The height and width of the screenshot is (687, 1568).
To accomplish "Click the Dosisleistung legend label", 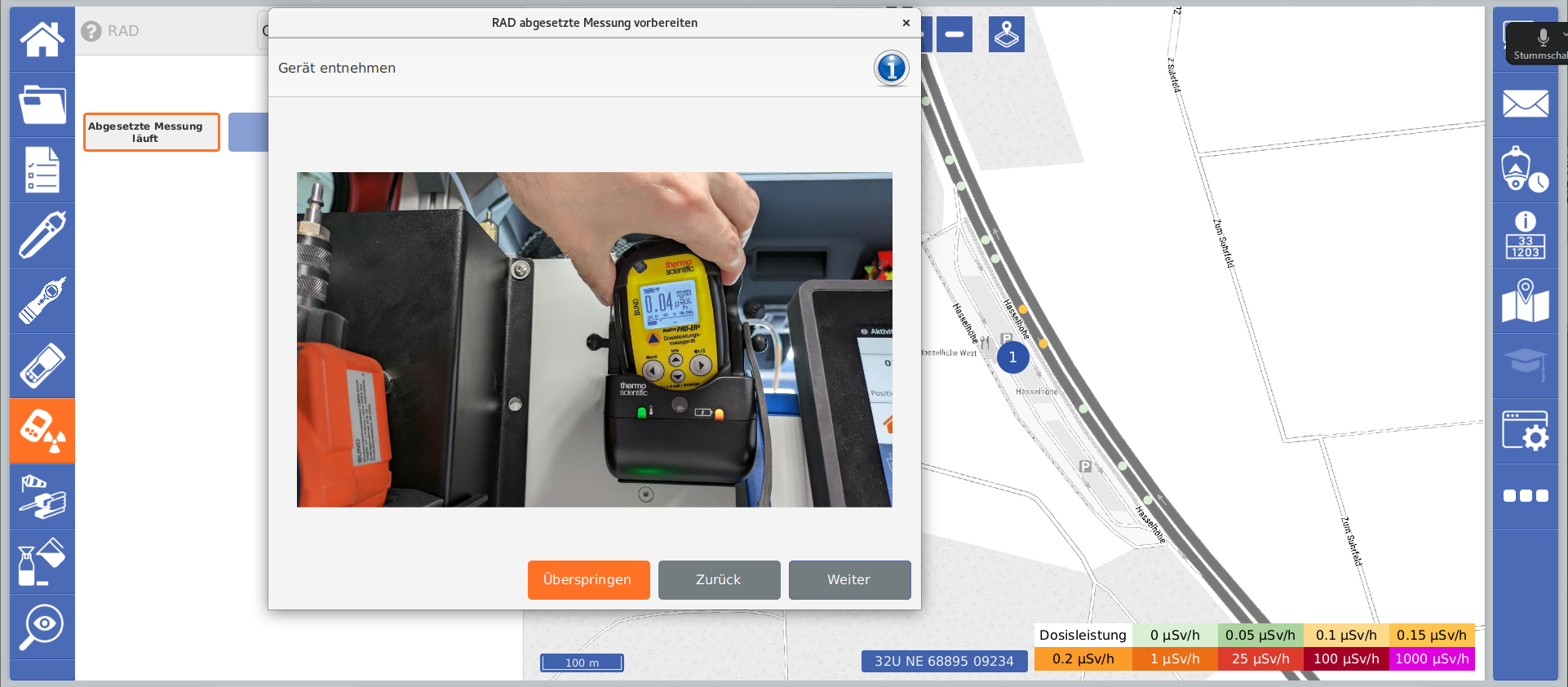I will 1083,635.
